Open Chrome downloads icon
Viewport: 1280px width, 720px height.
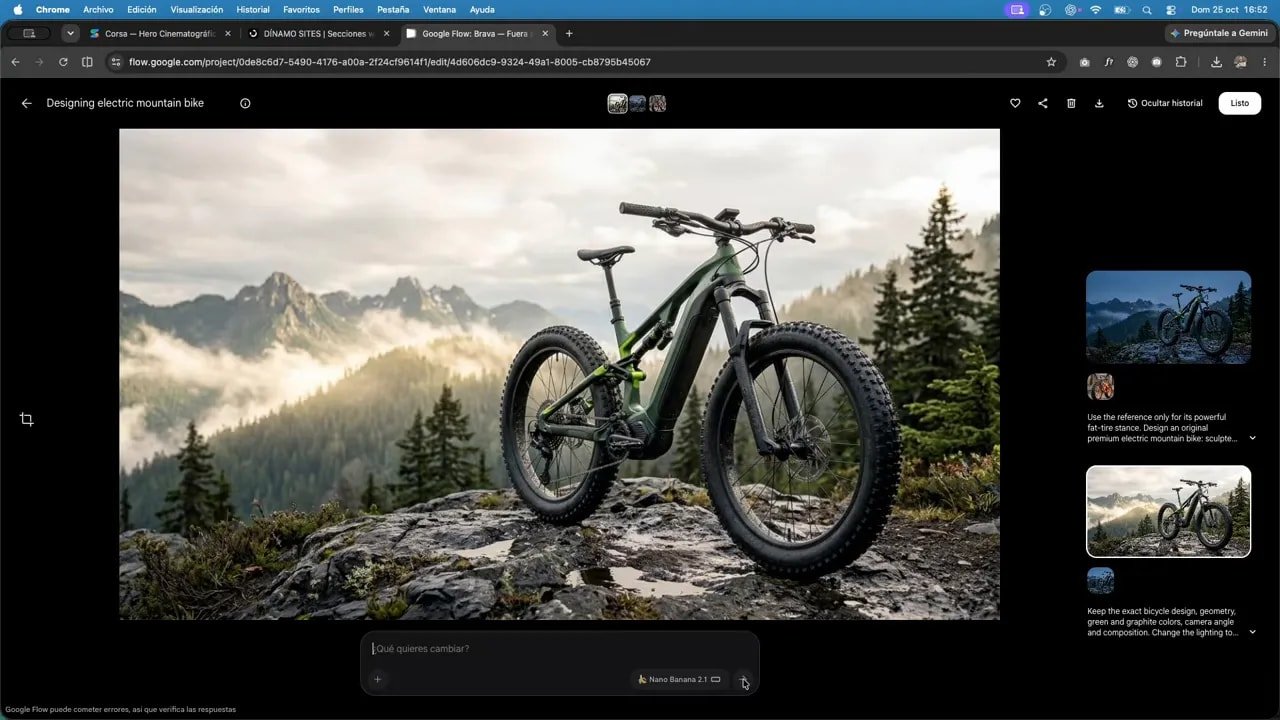1216,62
